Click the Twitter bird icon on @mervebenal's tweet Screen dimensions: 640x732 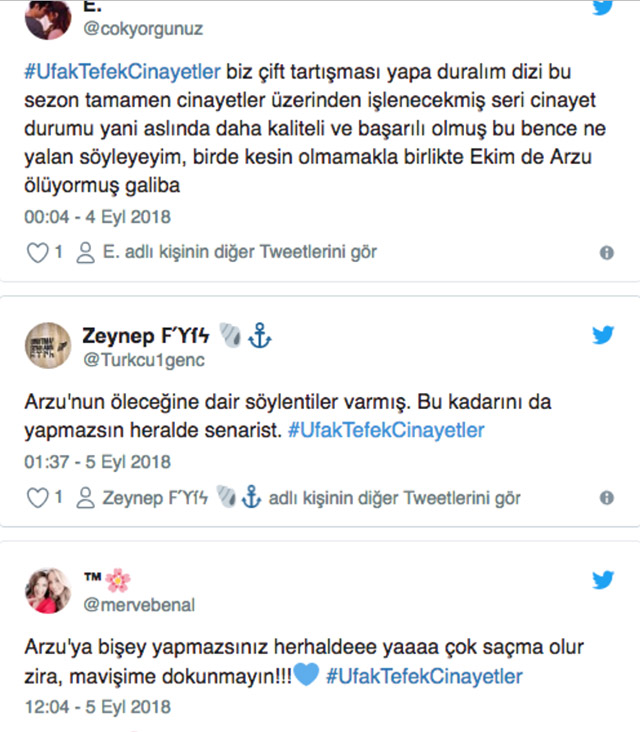click(603, 580)
